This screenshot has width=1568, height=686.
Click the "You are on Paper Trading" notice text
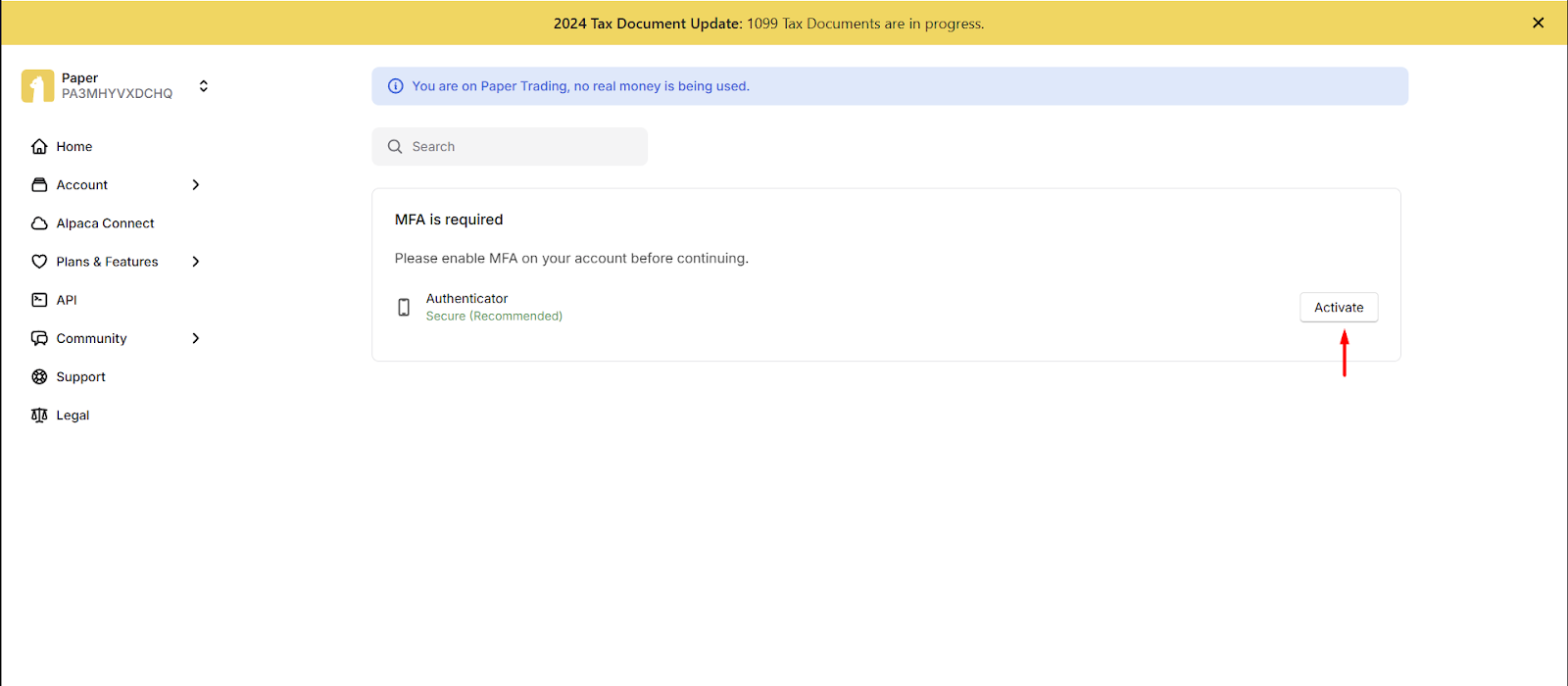[581, 86]
